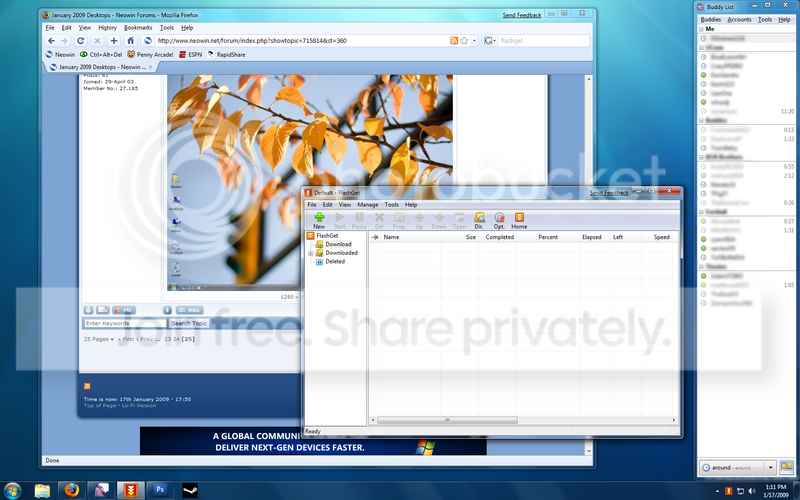
Task: Open the Penny Arcade! bookmark
Action: (150, 55)
